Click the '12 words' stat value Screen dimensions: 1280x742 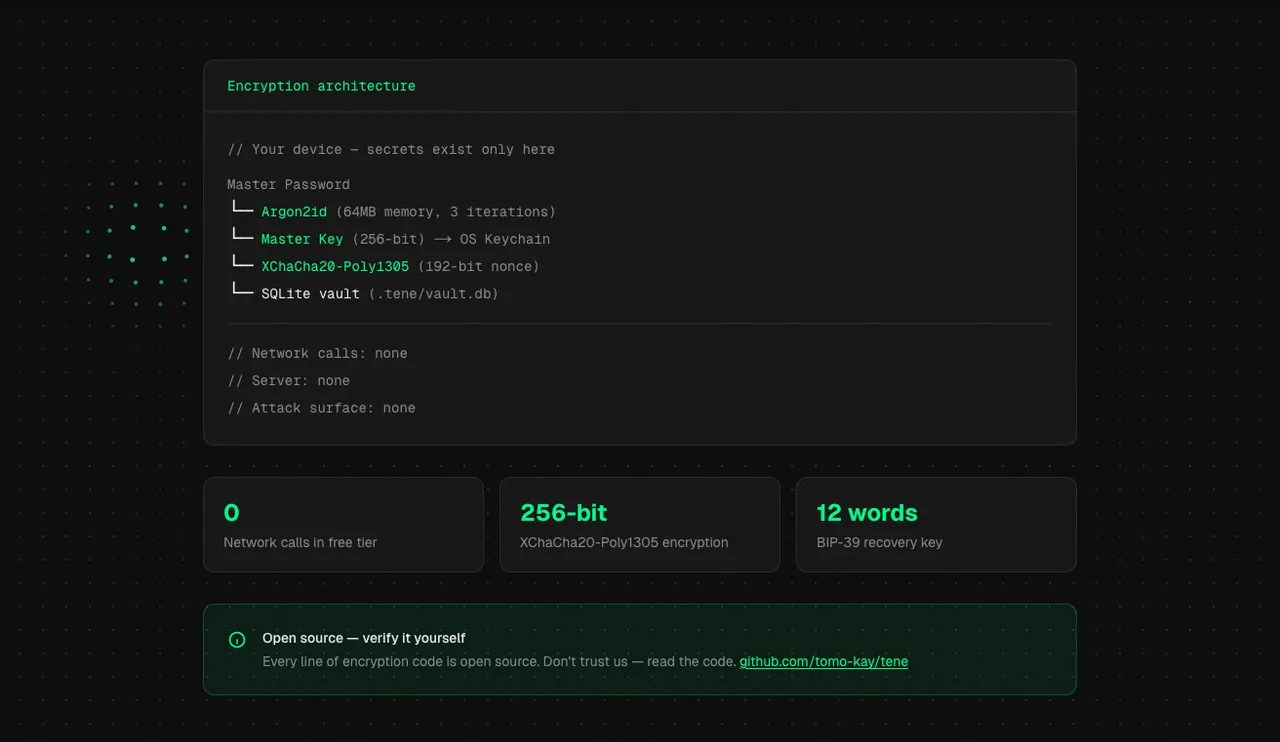tap(867, 513)
